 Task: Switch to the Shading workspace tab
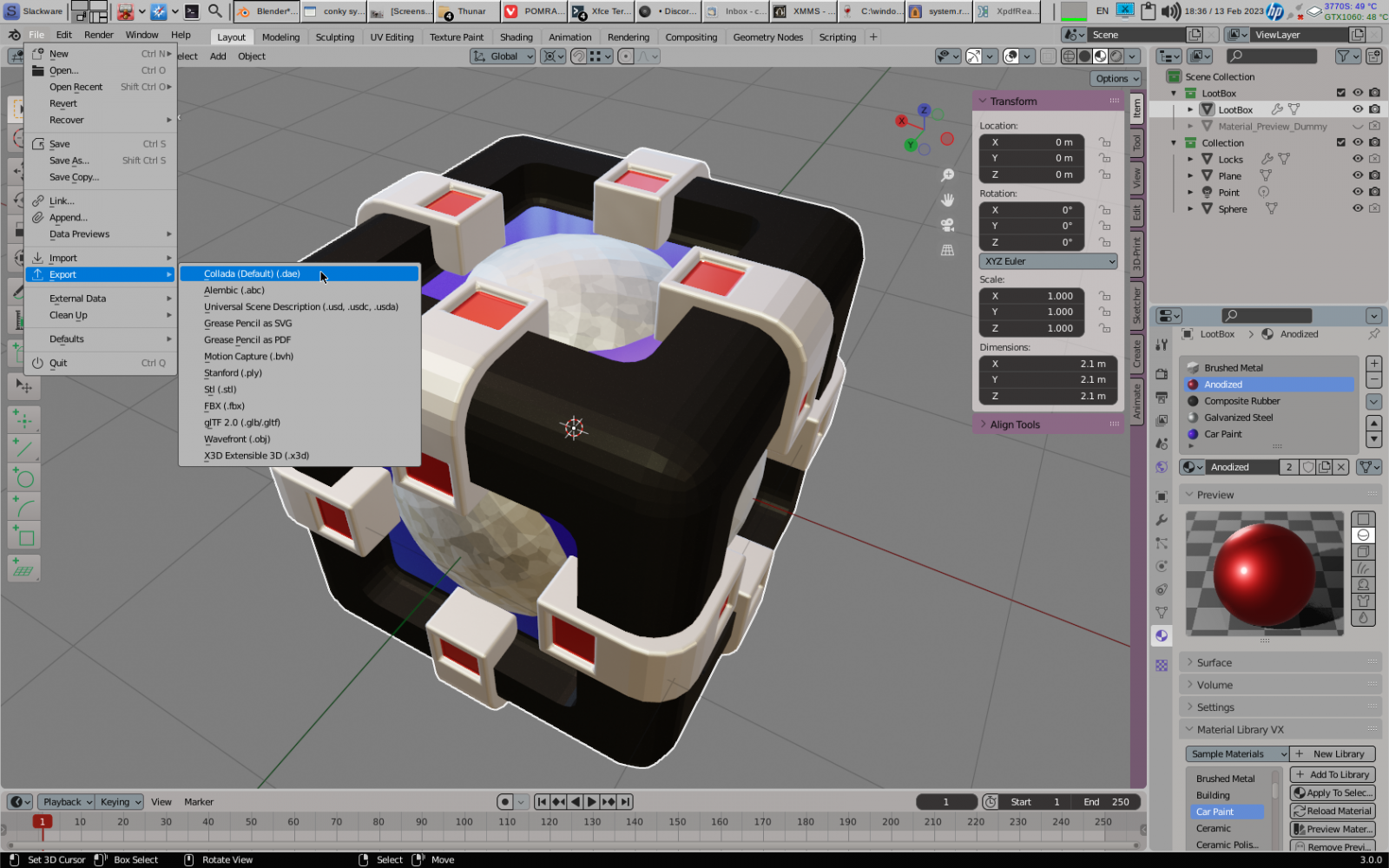click(516, 37)
